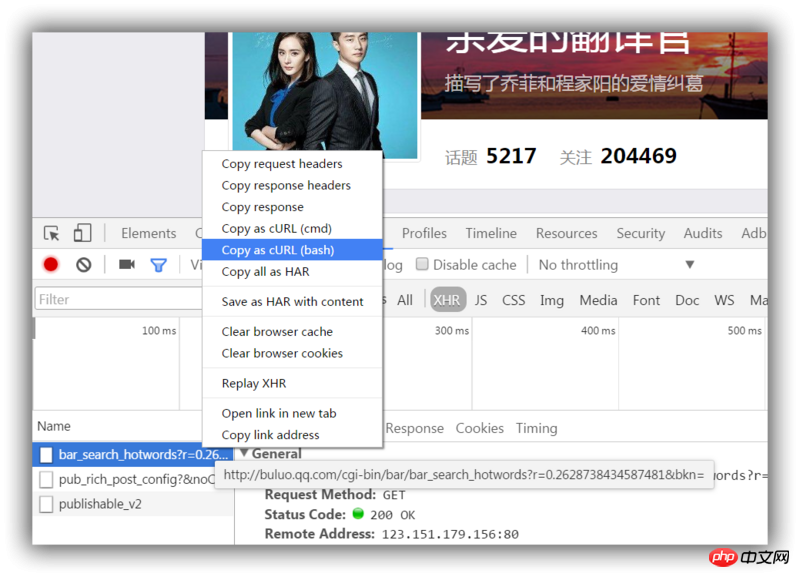Click the Remote Address value 123.151.179.156:80
This screenshot has width=800, height=577.
click(450, 534)
